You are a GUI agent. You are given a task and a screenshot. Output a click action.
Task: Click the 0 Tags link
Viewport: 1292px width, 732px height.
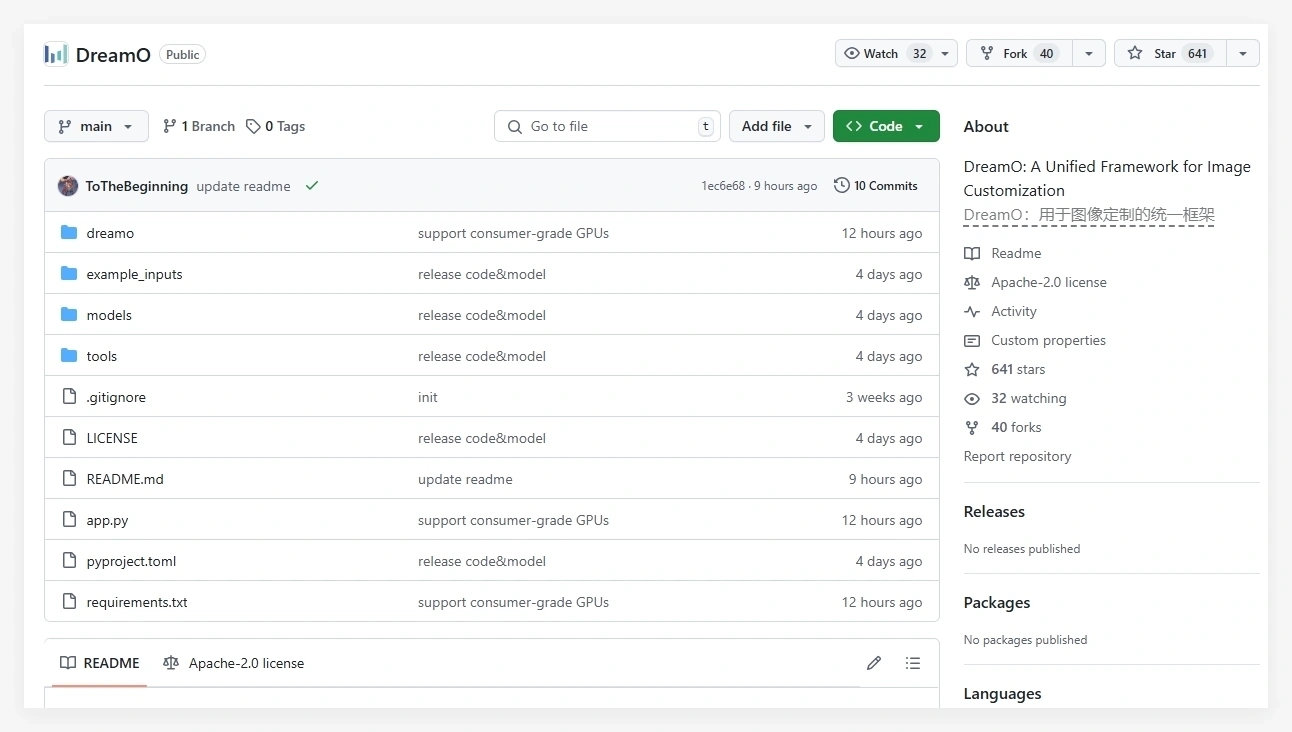pos(276,126)
